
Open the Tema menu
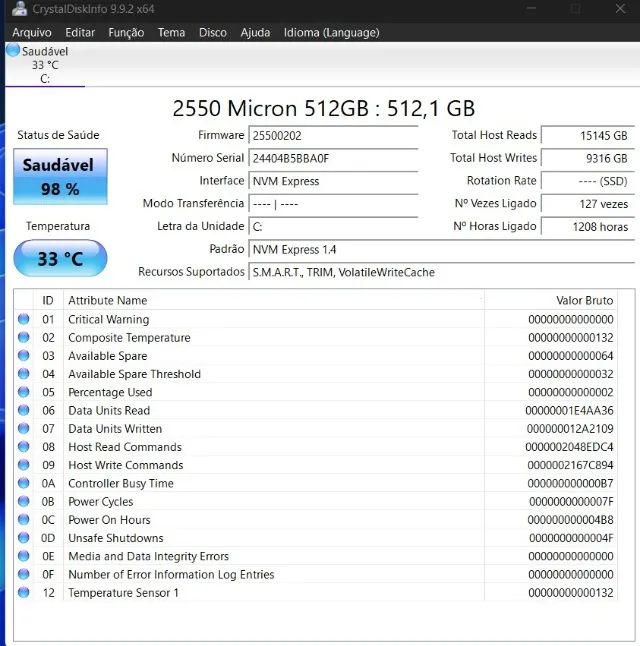171,33
